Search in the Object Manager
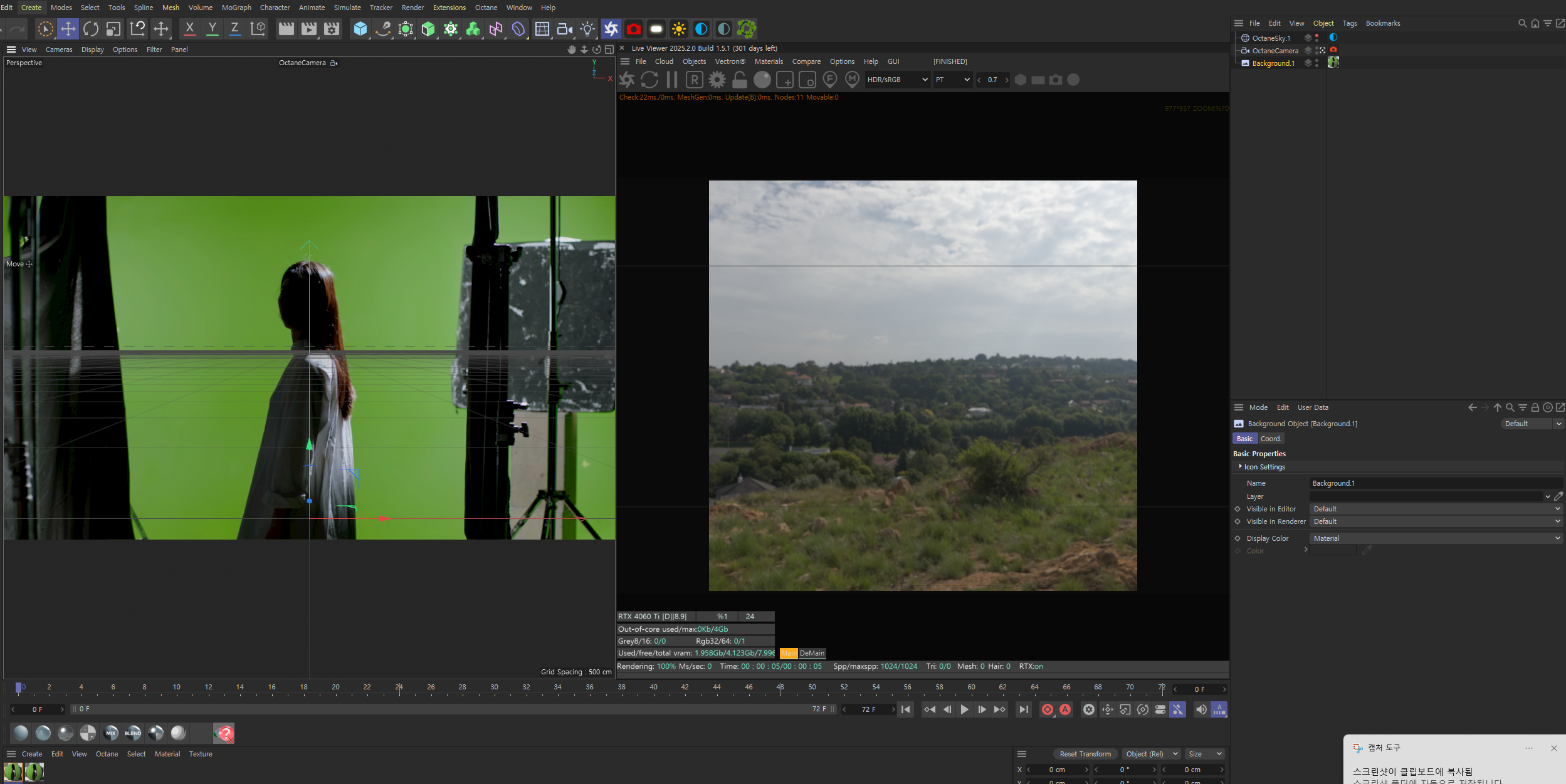This screenshot has width=1566, height=784. pos(1522,23)
